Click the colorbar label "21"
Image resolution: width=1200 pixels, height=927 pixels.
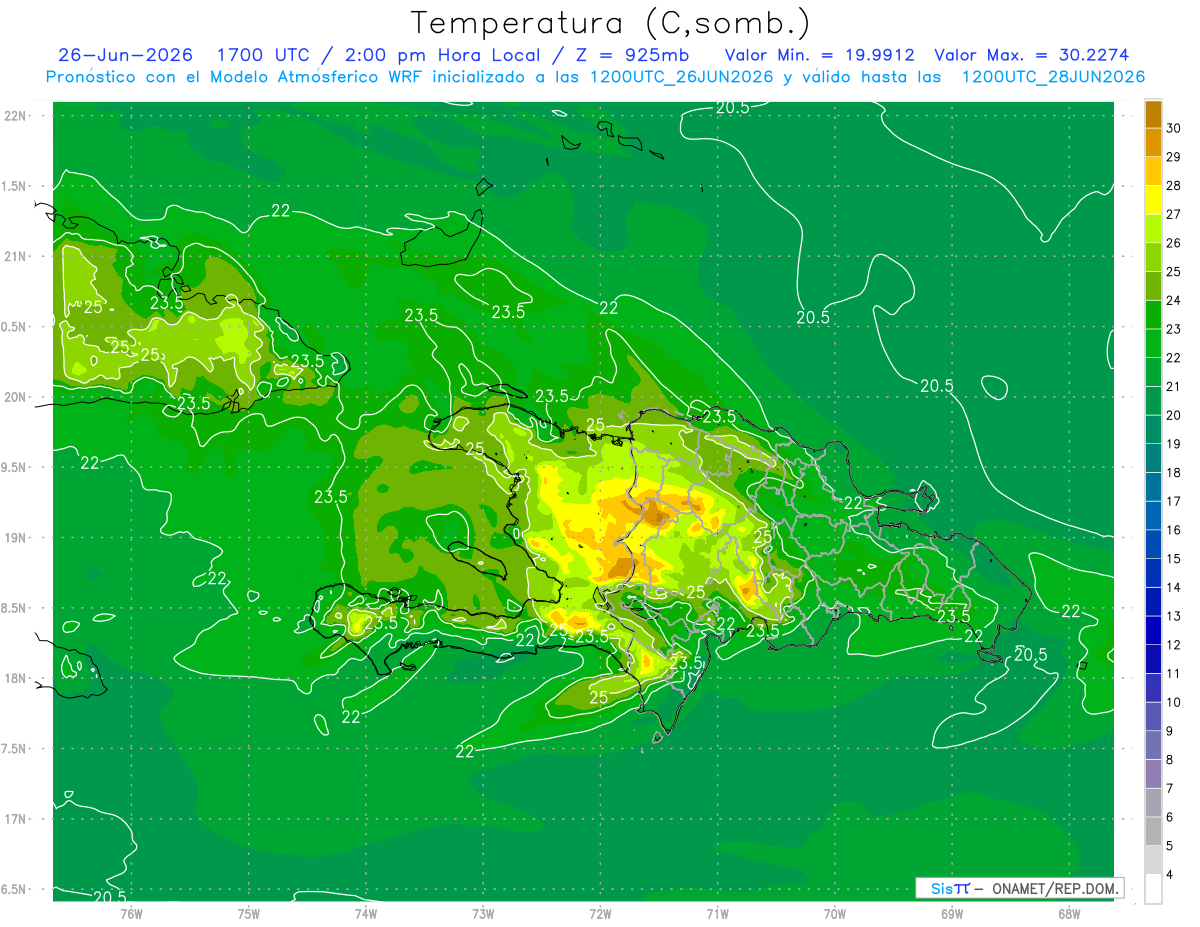1175,387
